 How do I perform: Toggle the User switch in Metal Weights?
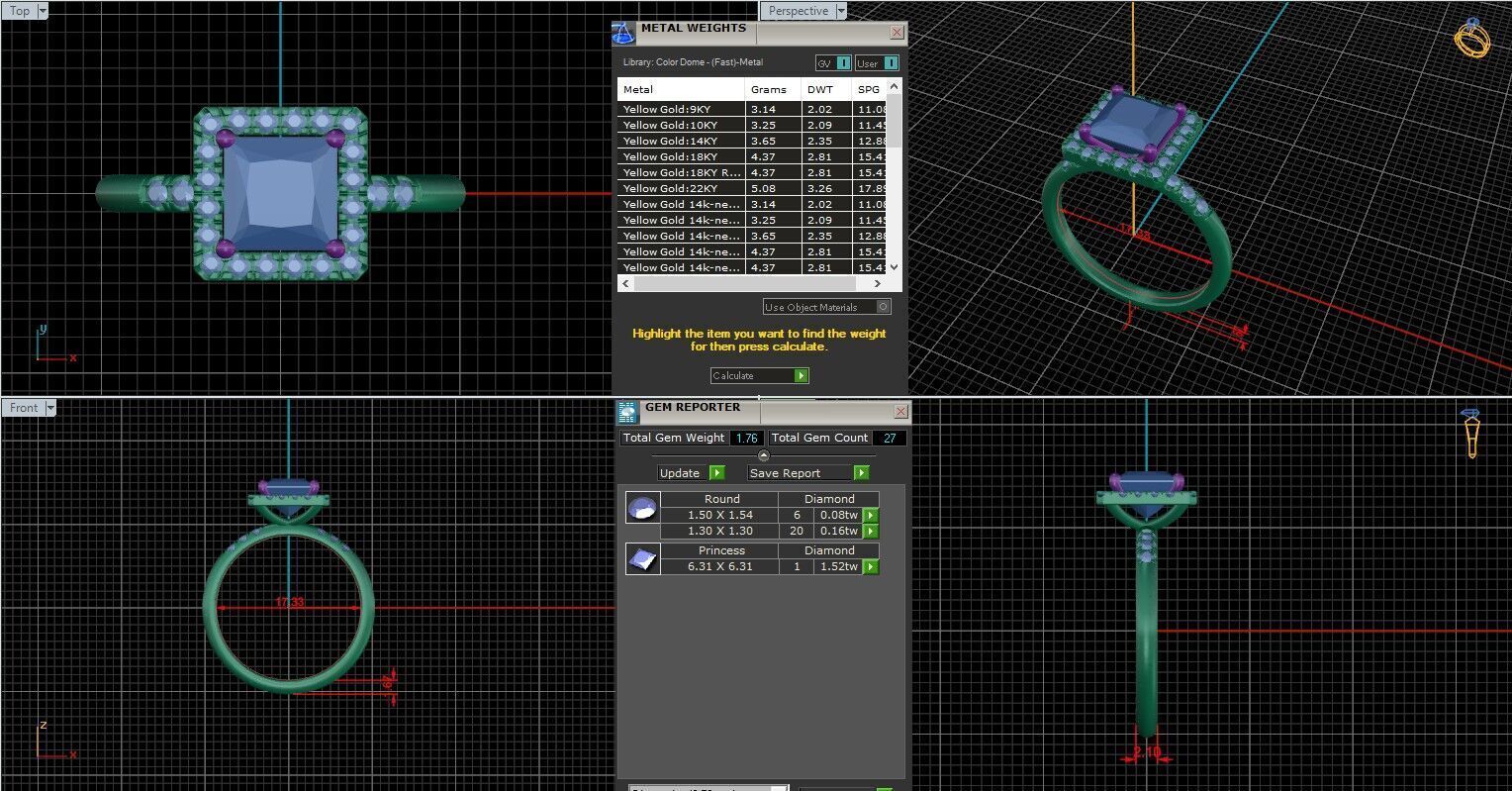(x=891, y=63)
